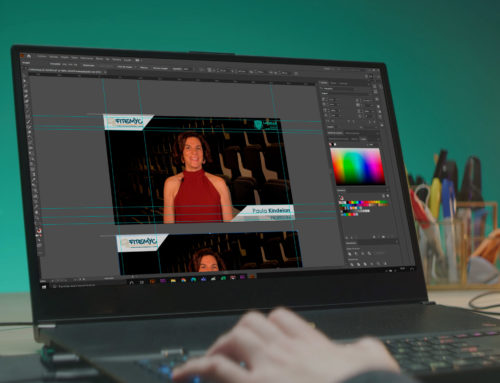Open the arrange documents dropdown in menu bar
Screen dimensions: 500x383
[x=137, y=60]
